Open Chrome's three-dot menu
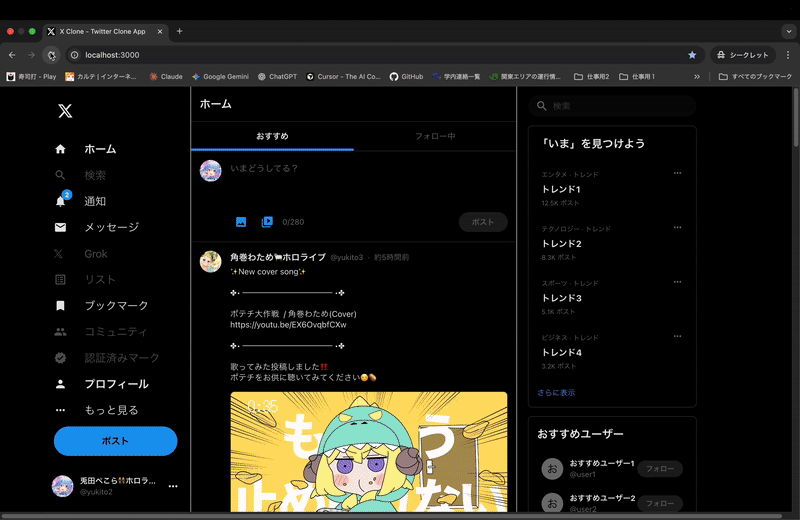 (788, 55)
